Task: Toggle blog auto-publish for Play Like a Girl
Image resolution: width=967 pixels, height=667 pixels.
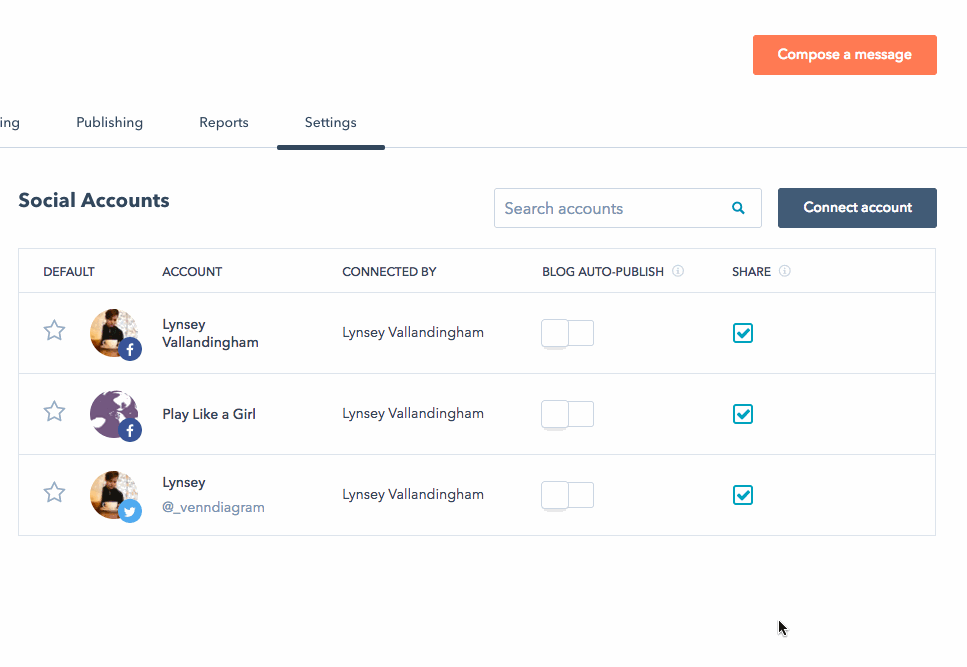Action: (x=567, y=414)
